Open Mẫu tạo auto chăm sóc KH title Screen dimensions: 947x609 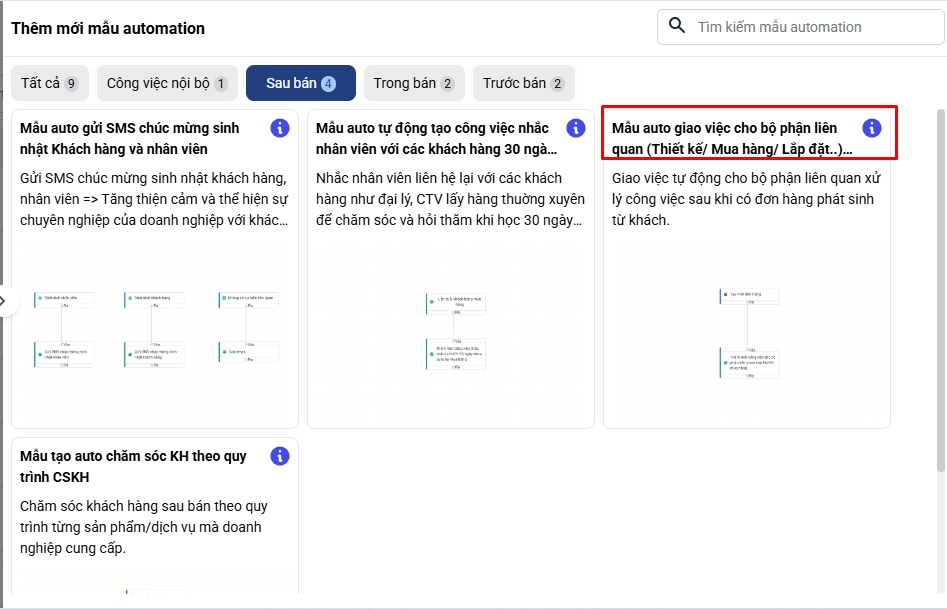133,467
